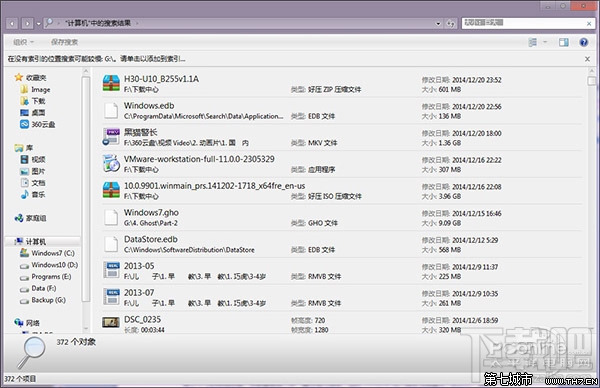Select the 黑猫警长 MKV video icon
Image resolution: width=600 pixels, height=388 pixels.
[111, 137]
